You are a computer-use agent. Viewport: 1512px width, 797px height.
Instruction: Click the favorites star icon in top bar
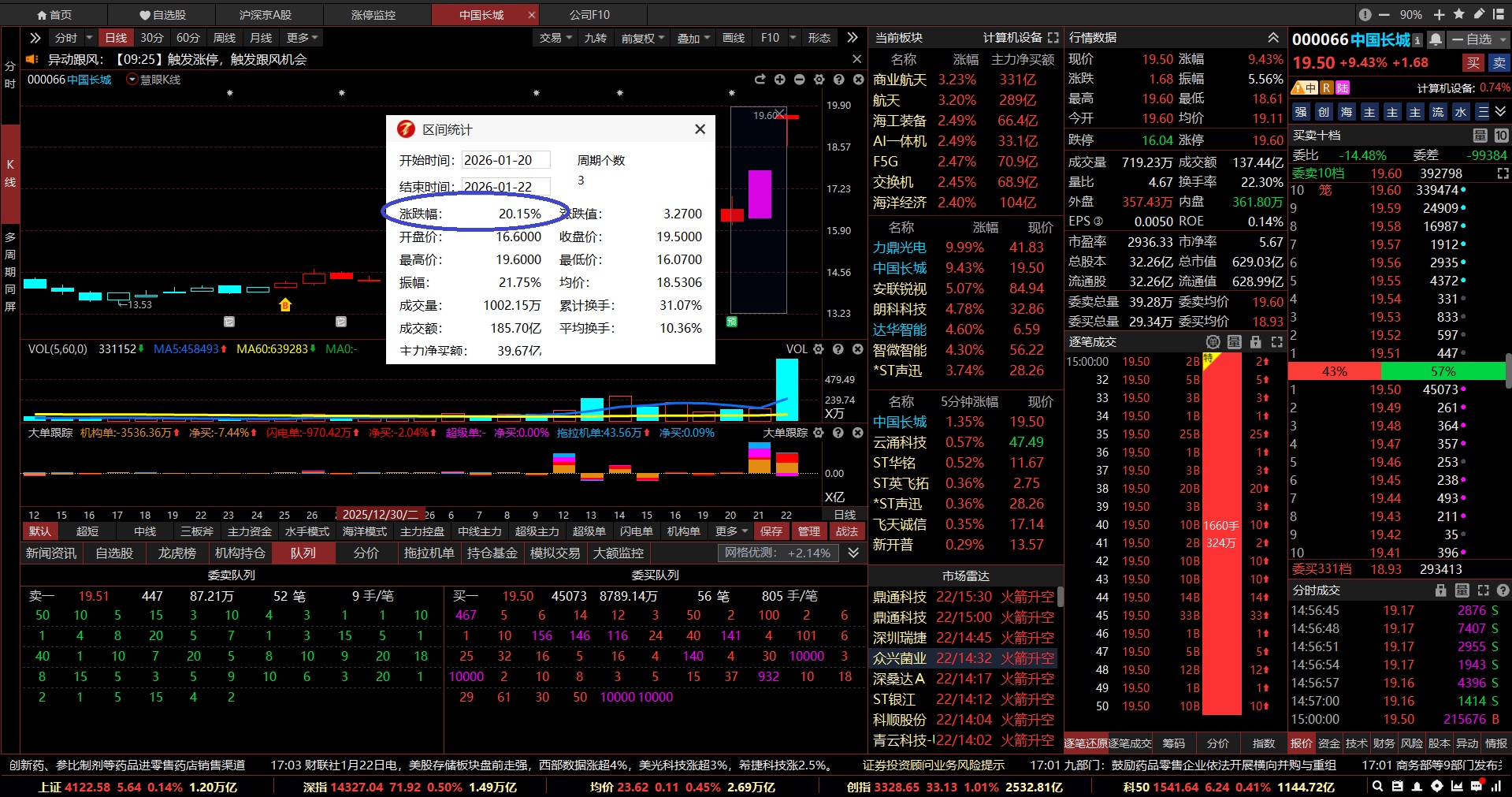[x=1458, y=14]
